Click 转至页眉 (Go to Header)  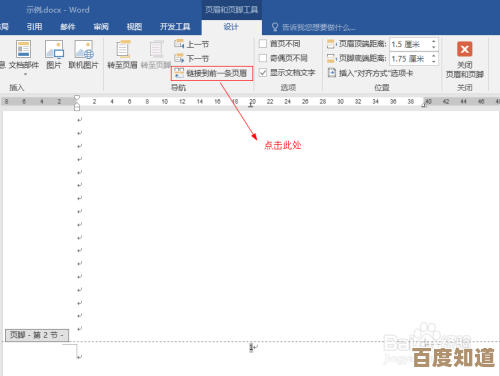(122, 55)
